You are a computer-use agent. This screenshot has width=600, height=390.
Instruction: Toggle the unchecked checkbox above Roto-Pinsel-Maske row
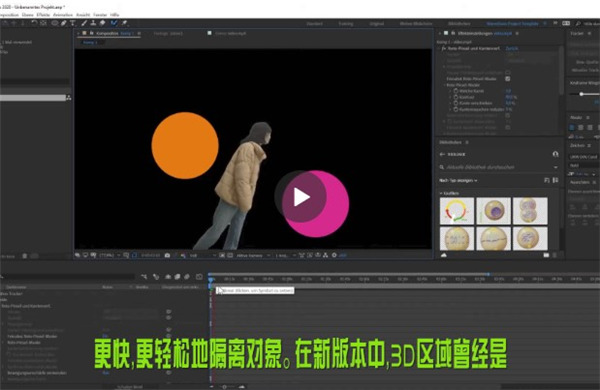[x=508, y=72]
